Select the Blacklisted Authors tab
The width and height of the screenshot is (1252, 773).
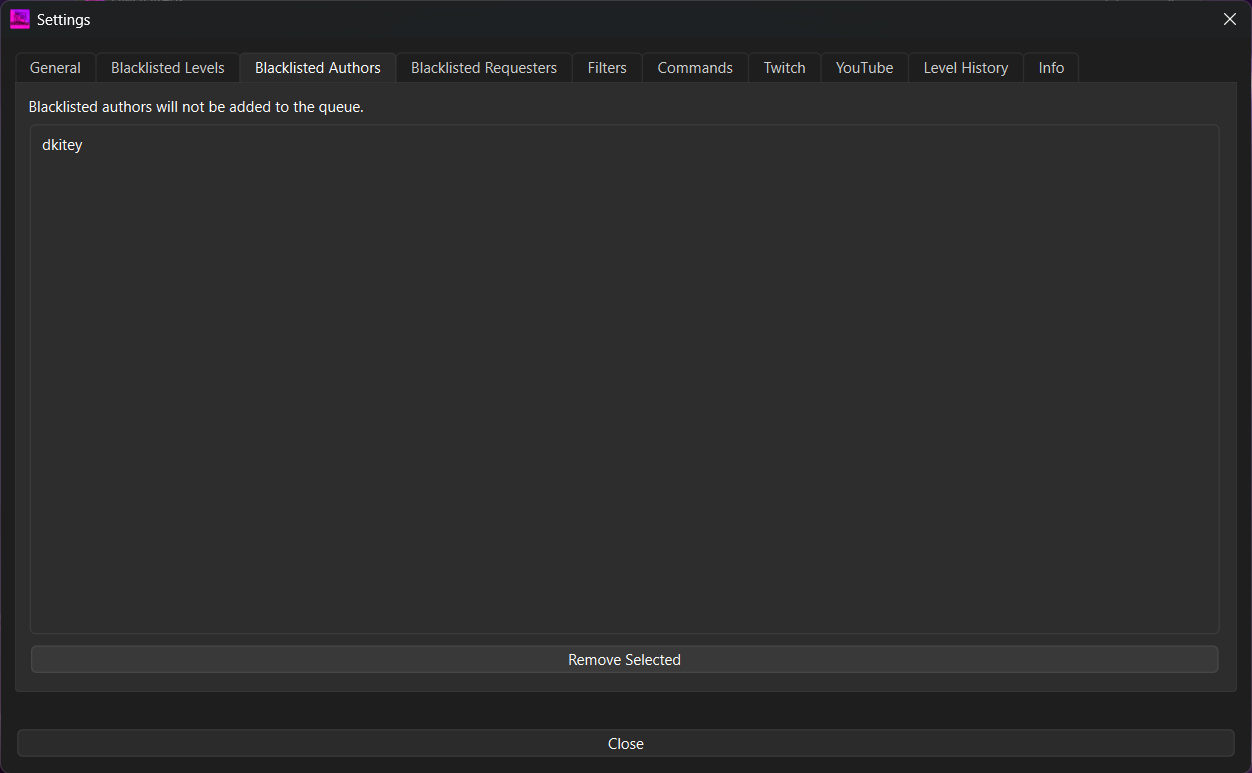[318, 68]
